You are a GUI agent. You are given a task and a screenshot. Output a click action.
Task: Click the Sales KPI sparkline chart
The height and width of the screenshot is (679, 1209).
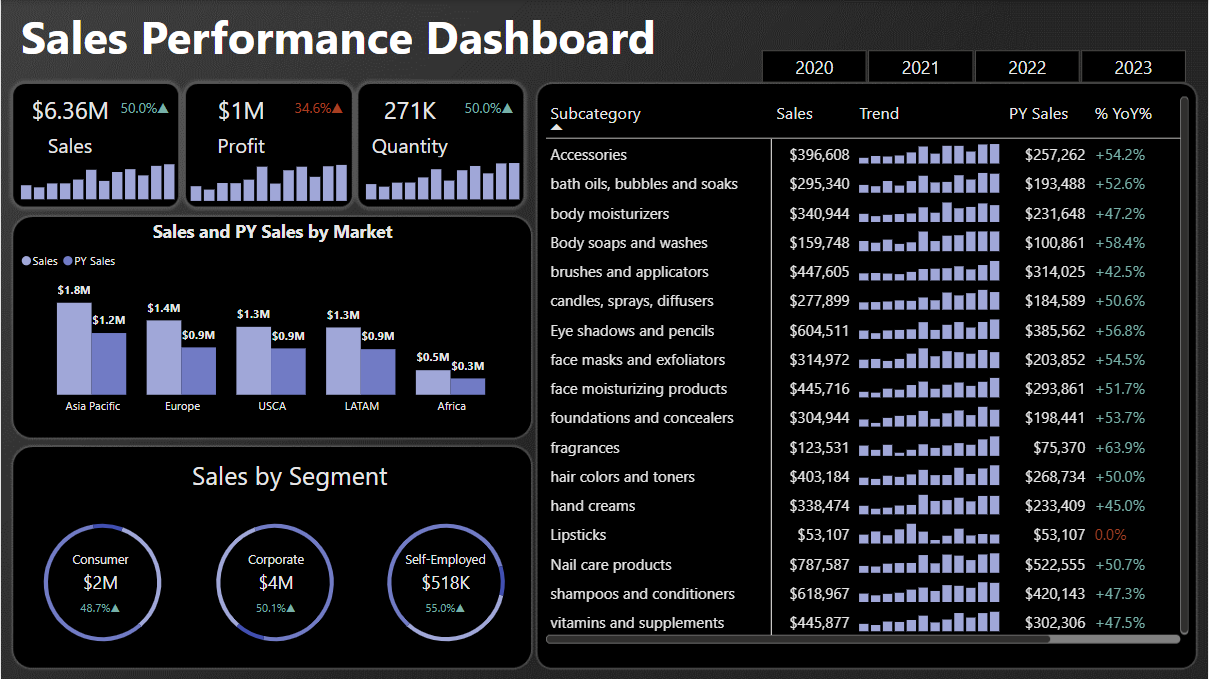click(98, 182)
